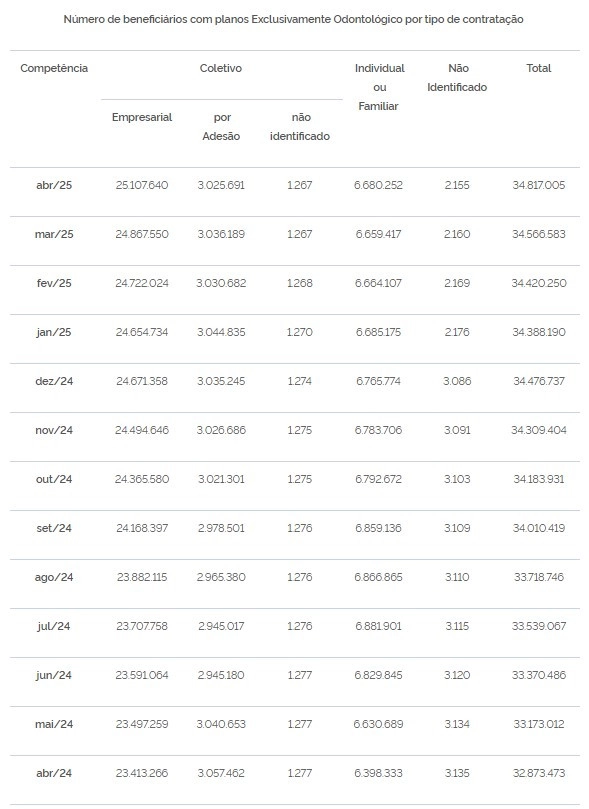Screen dimensions: 589x809
Task: Click the table title text
Action: tap(293, 20)
